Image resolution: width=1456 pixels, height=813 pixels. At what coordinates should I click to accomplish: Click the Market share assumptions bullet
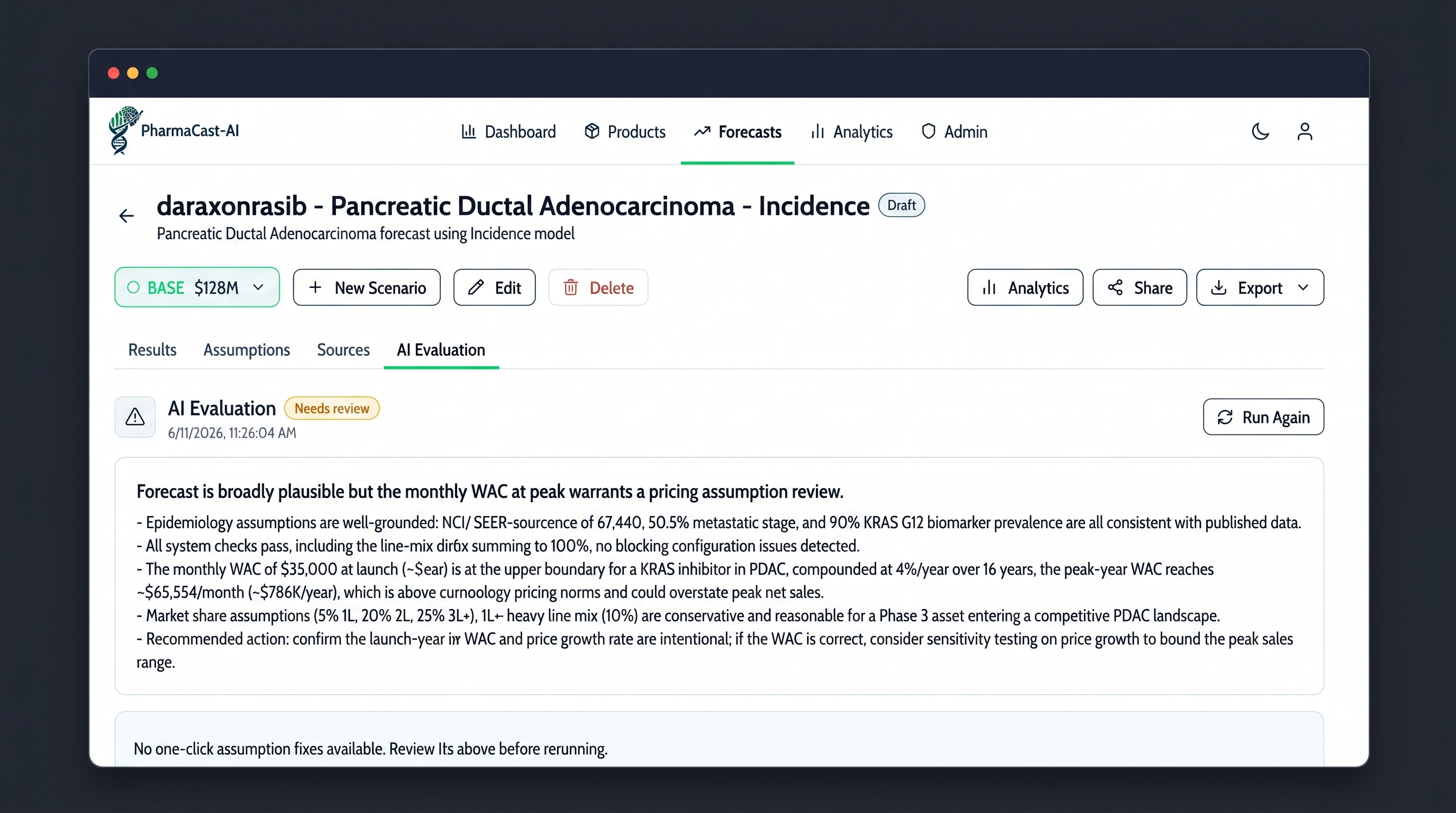point(678,615)
